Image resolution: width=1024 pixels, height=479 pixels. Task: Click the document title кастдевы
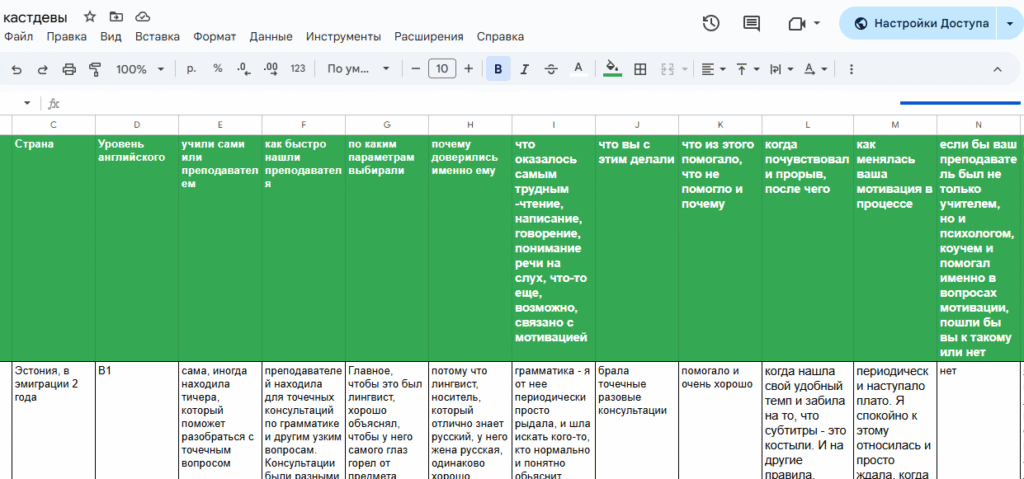coord(35,17)
